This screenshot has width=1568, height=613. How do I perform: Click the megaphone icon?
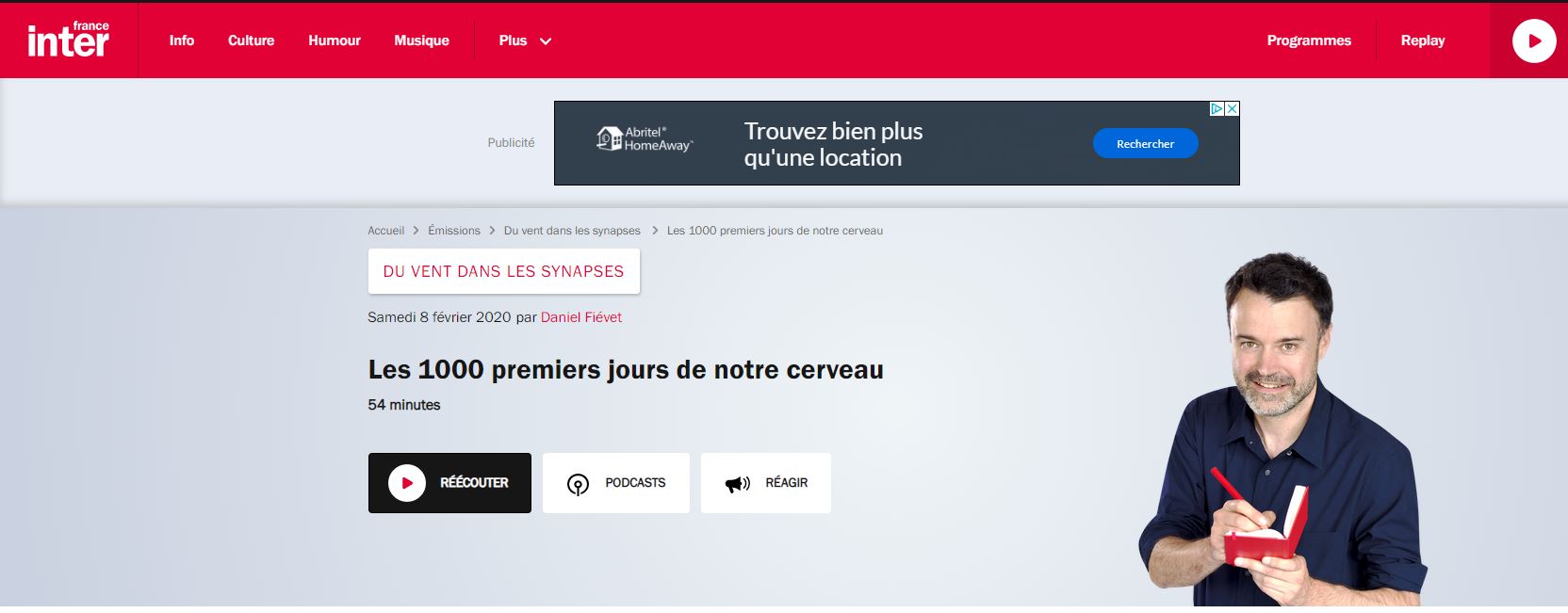[737, 484]
